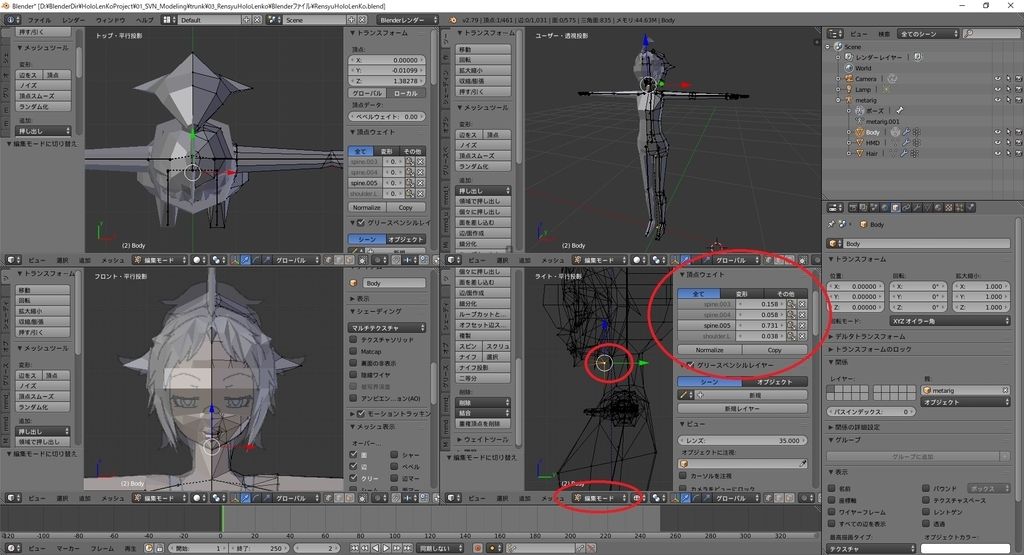Enable the 裏面の非表示 checkbox
This screenshot has height=555, width=1024.
(353, 363)
